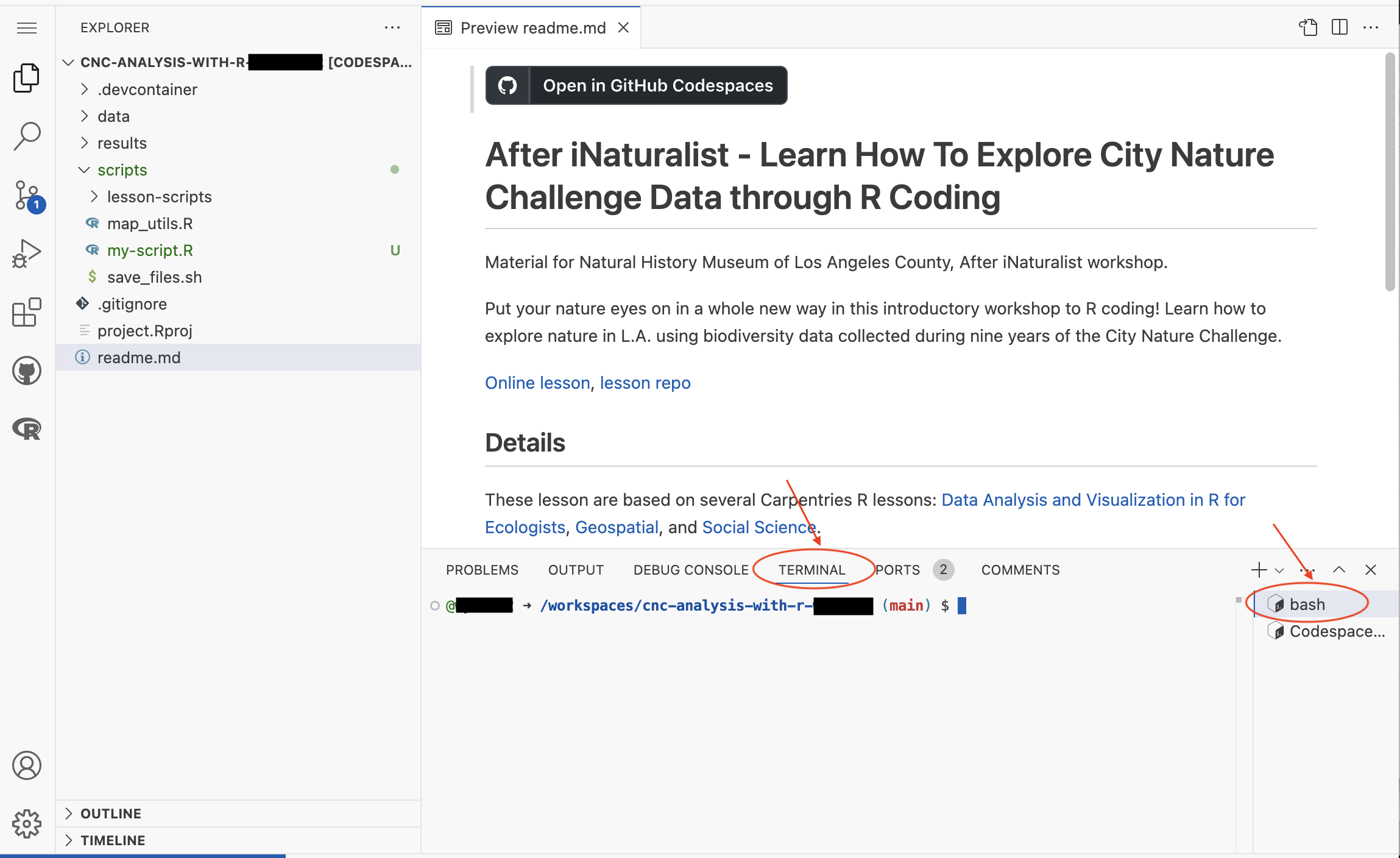The image size is (1400, 858).
Task: Click the git icon of .gitignore
Action: coord(82,303)
